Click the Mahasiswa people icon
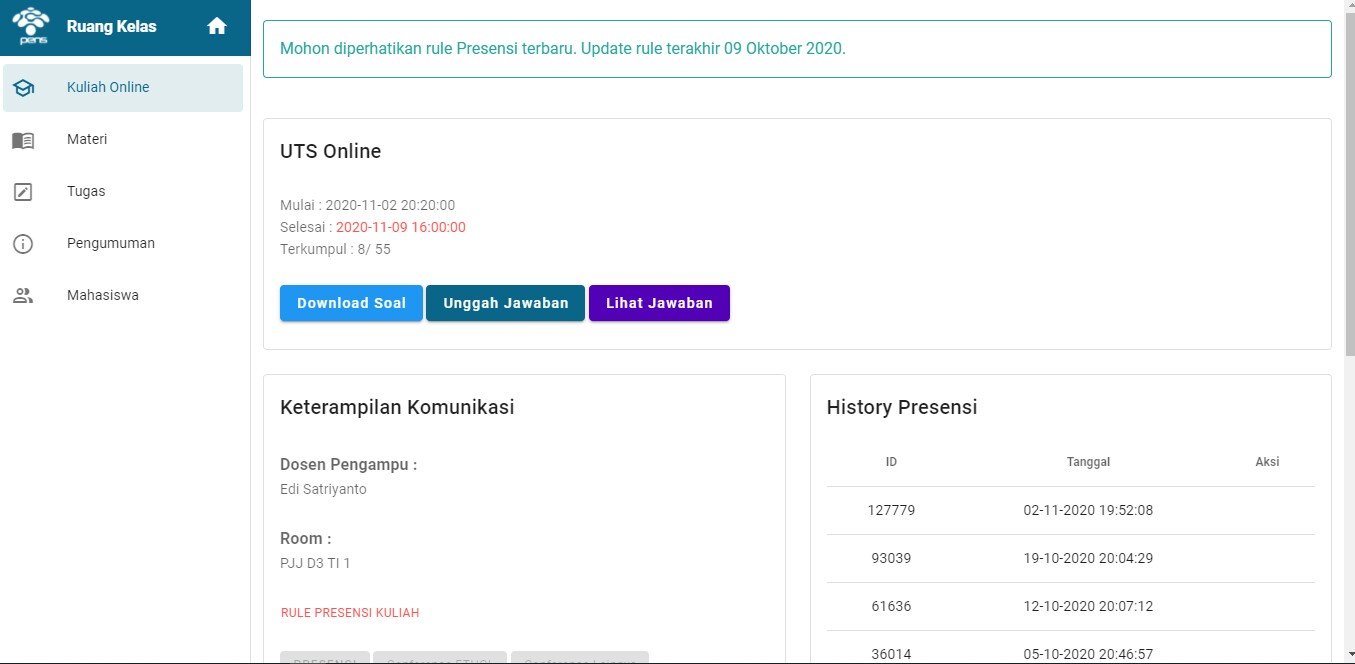This screenshot has height=664, width=1355. tap(23, 296)
